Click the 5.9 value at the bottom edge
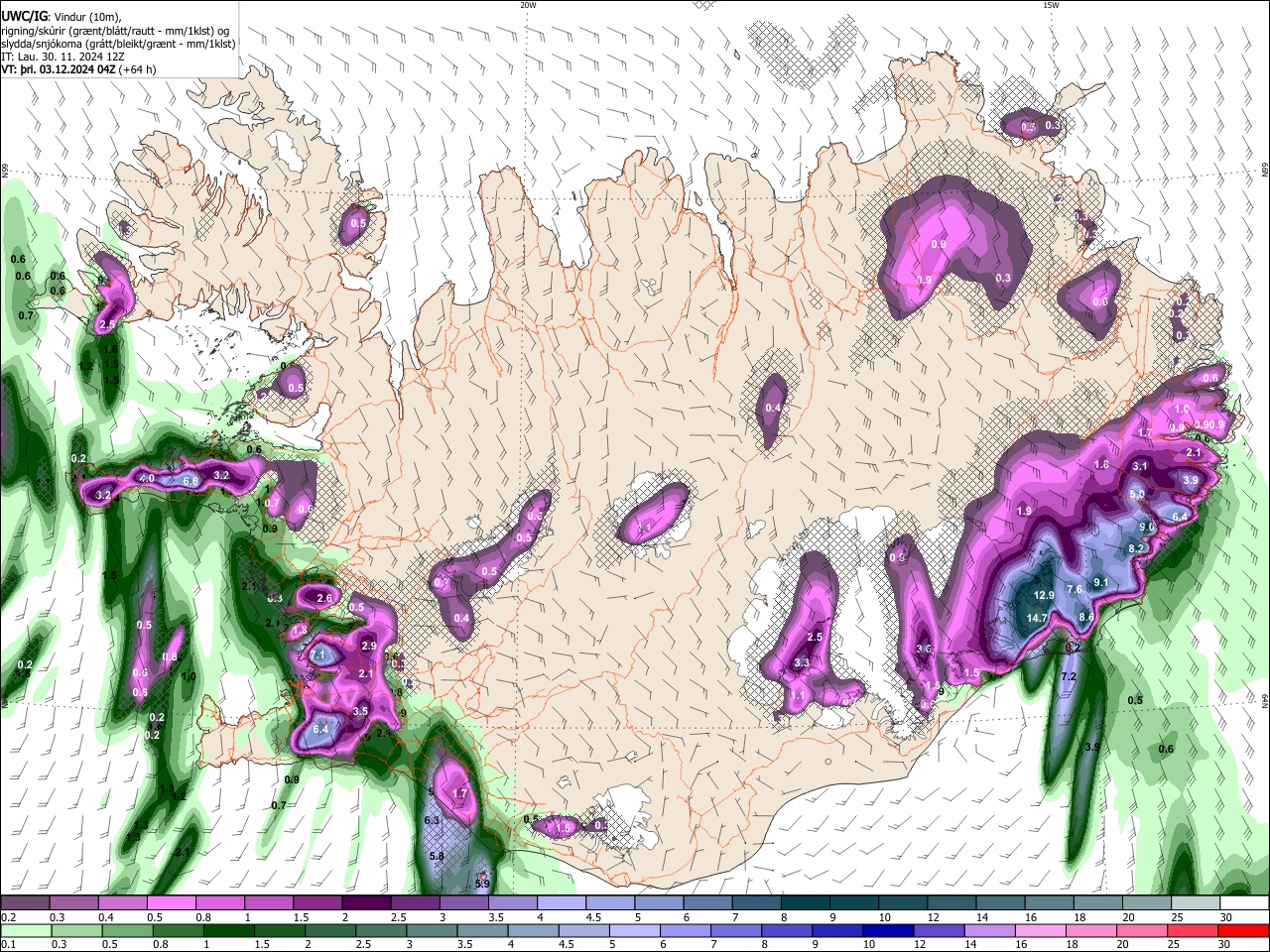Viewport: 1270px width, 952px height. [483, 884]
